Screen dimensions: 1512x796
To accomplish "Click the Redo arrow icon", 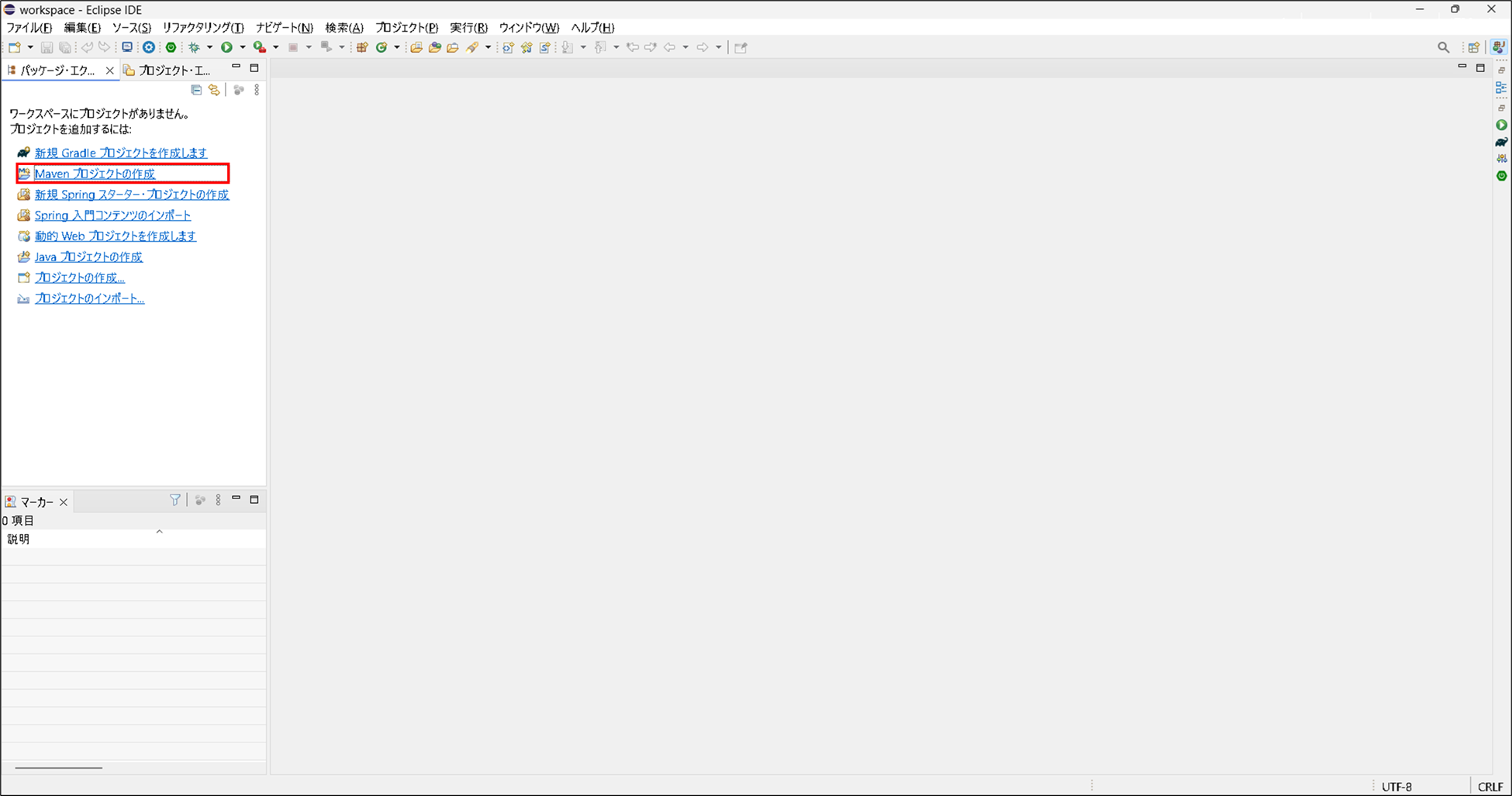I will [105, 47].
